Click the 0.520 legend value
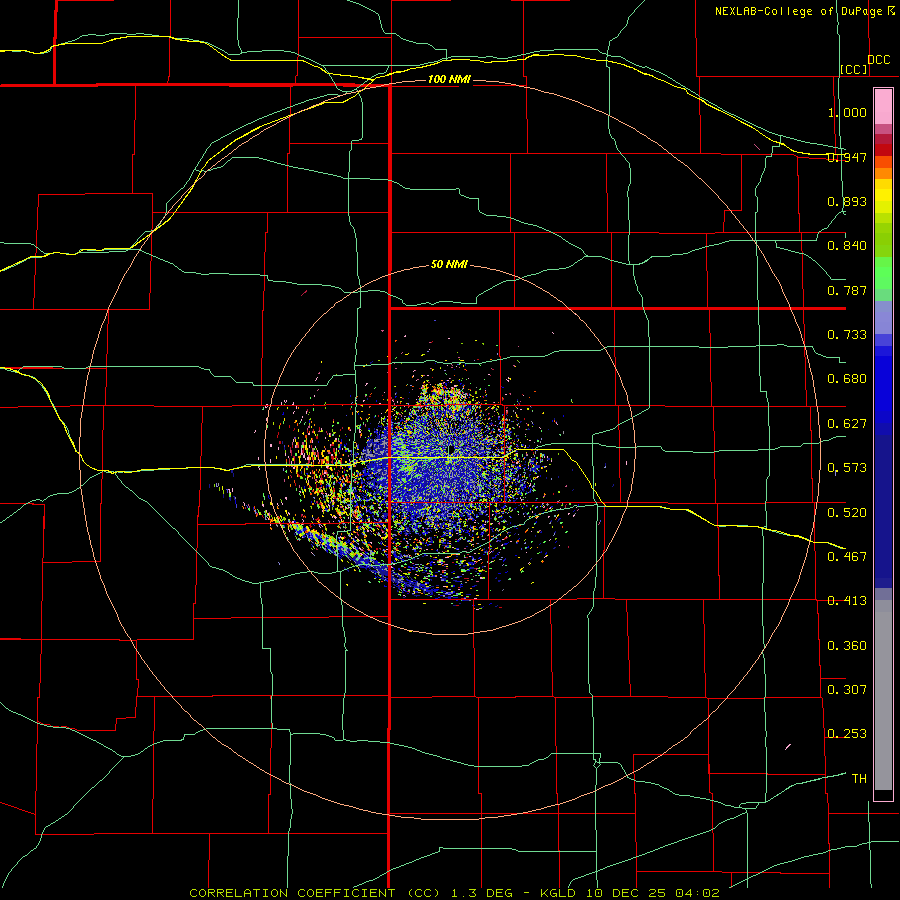The image size is (900, 900). (x=847, y=513)
